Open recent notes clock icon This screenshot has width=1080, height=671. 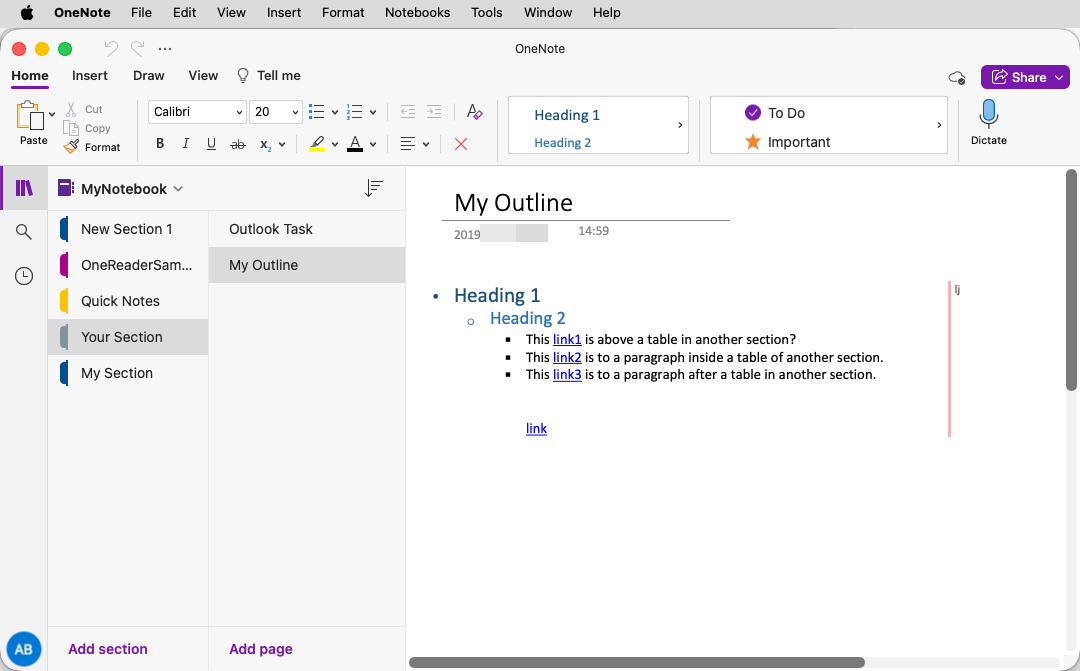tap(24, 276)
